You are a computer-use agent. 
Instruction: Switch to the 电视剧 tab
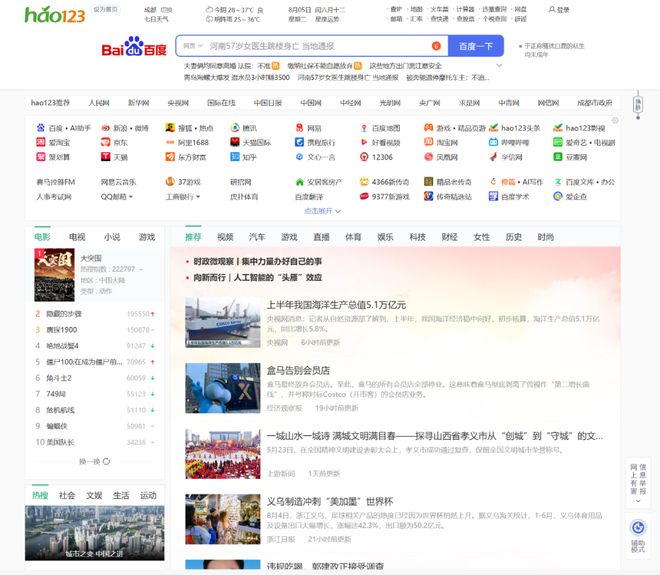[76, 237]
